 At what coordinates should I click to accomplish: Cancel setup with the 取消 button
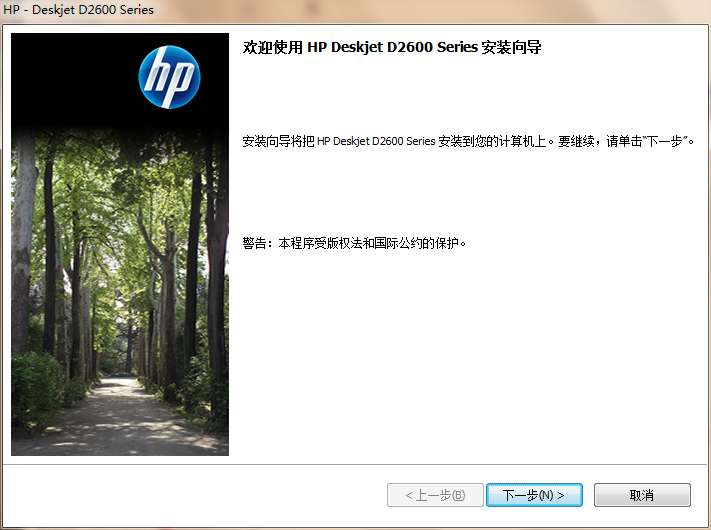[642, 495]
